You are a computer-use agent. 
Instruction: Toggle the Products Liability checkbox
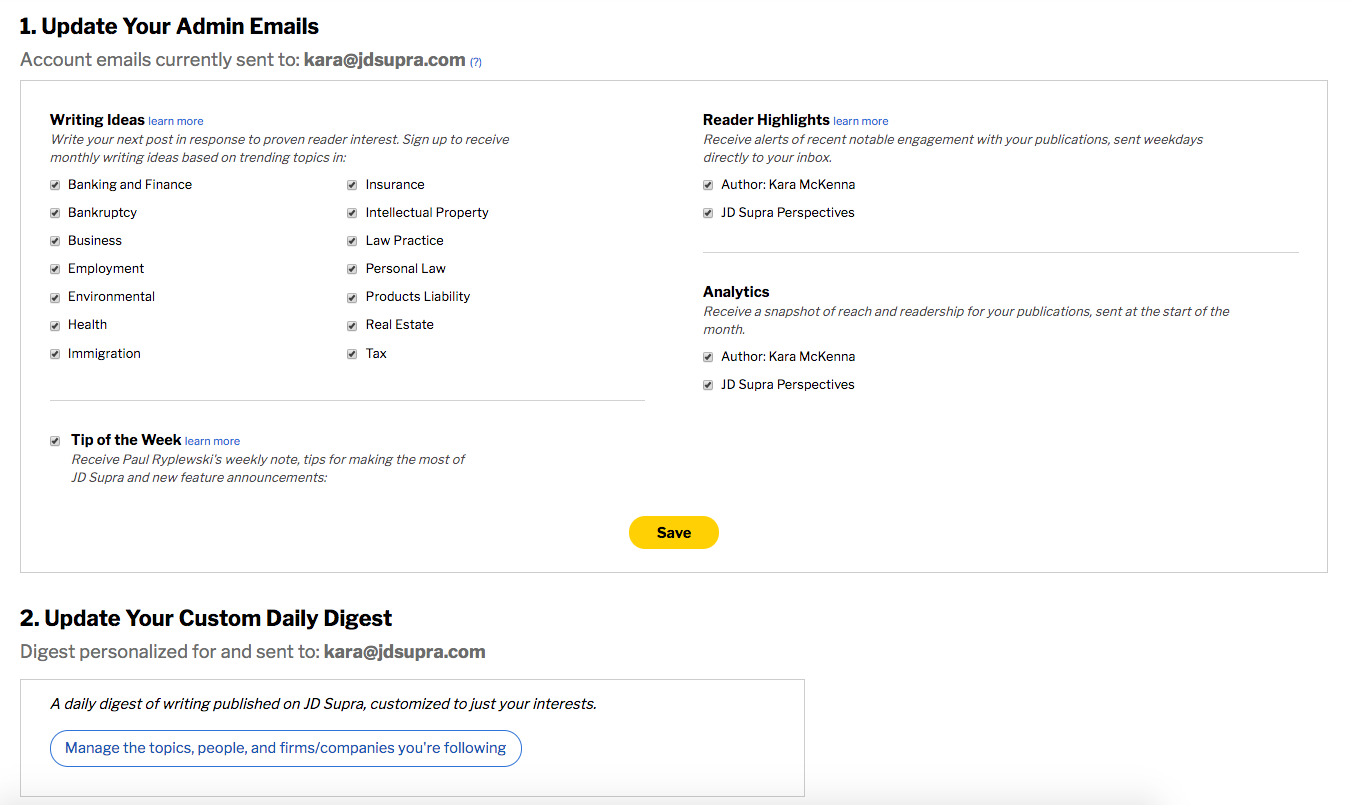coord(352,297)
